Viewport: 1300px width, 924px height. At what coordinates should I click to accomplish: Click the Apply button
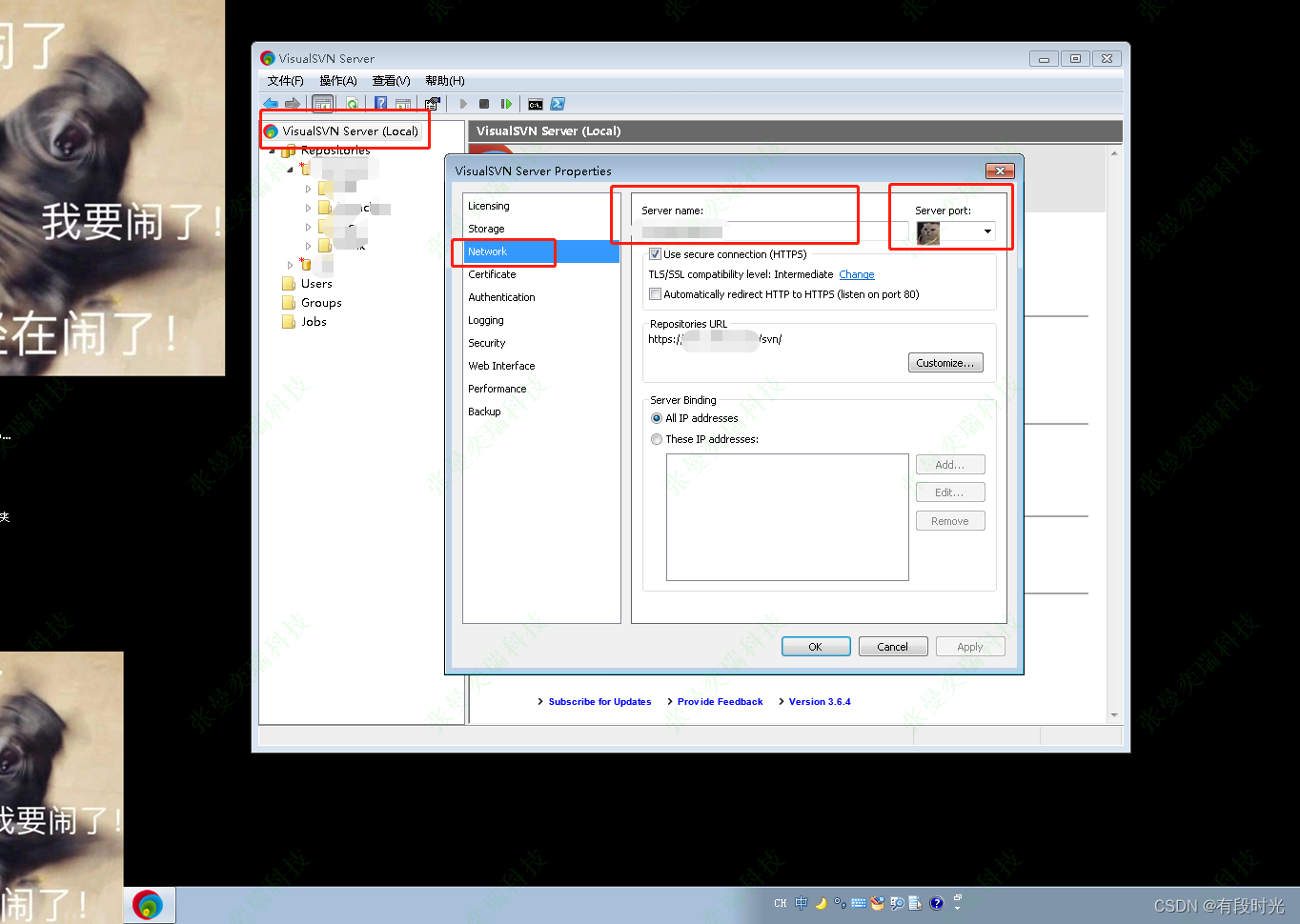pos(970,647)
